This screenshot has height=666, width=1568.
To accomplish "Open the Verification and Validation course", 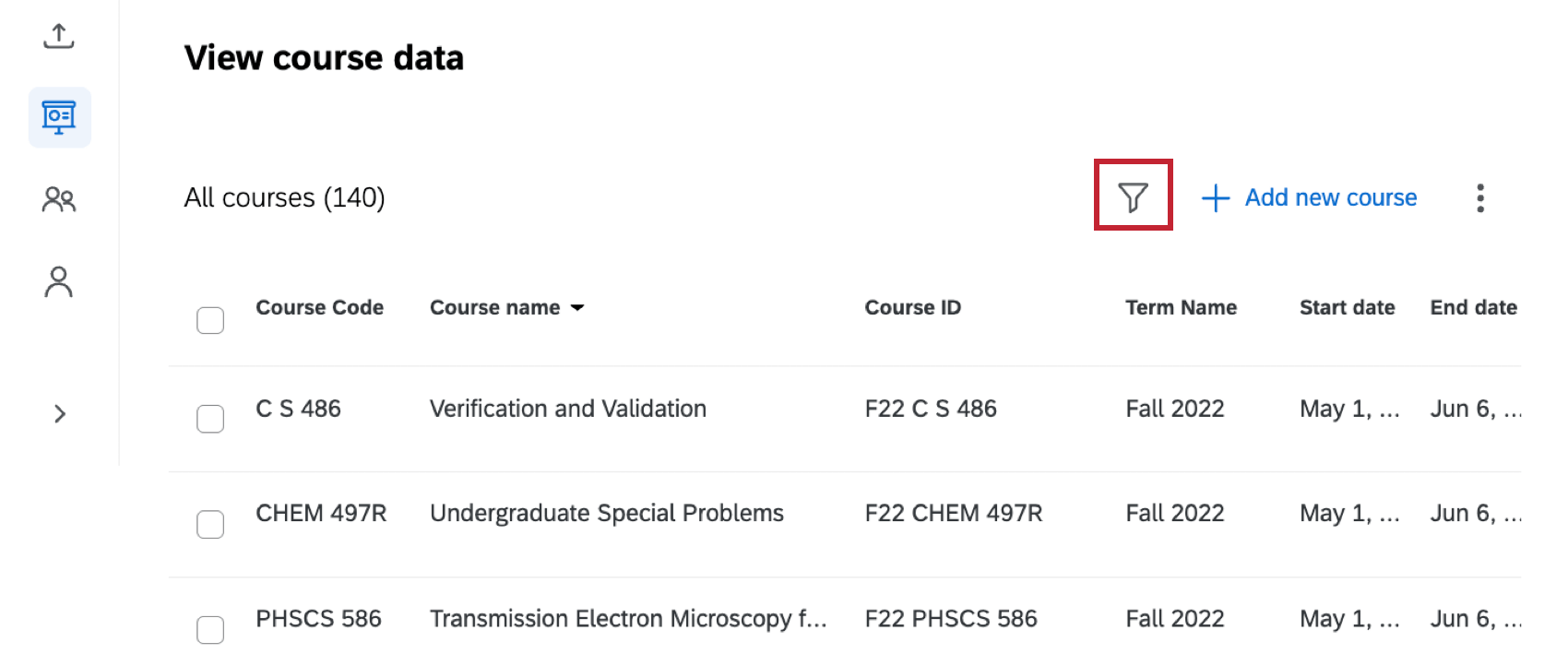I will tap(567, 409).
